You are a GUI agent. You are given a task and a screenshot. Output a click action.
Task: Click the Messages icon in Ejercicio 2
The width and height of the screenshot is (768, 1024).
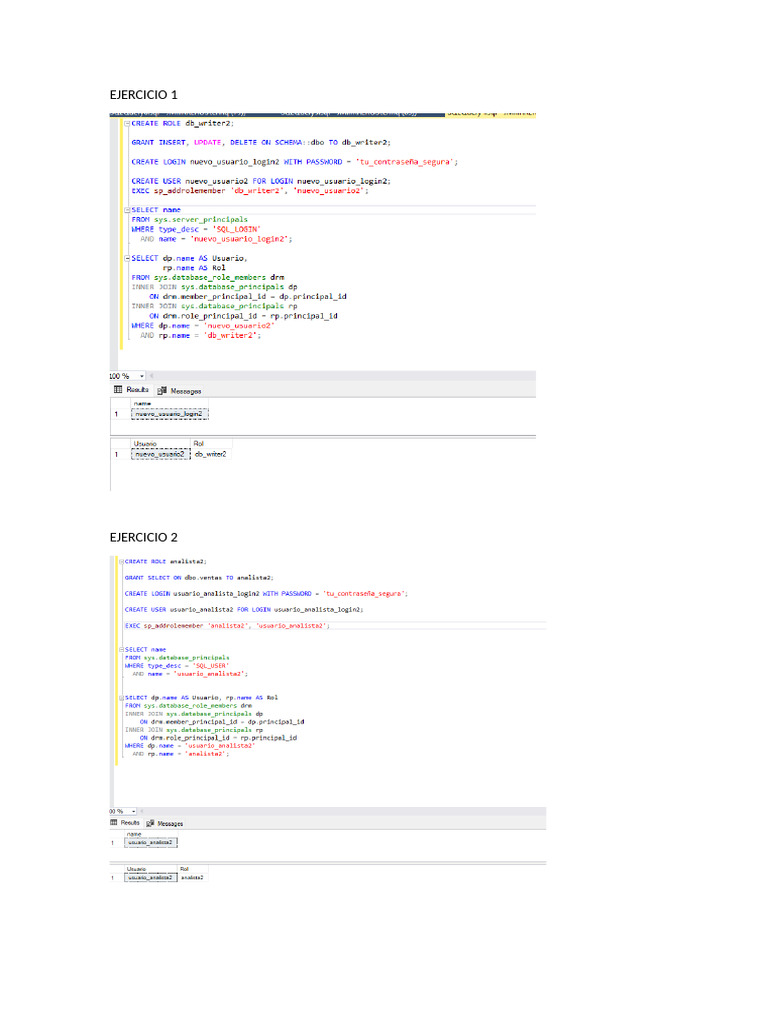(150, 824)
